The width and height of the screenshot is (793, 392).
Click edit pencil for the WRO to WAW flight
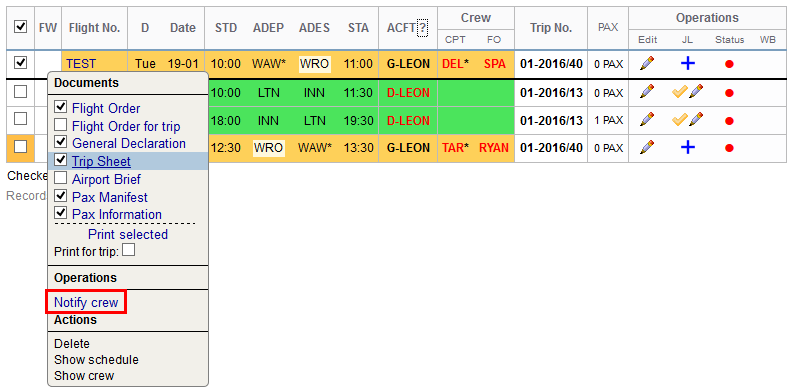[647, 148]
